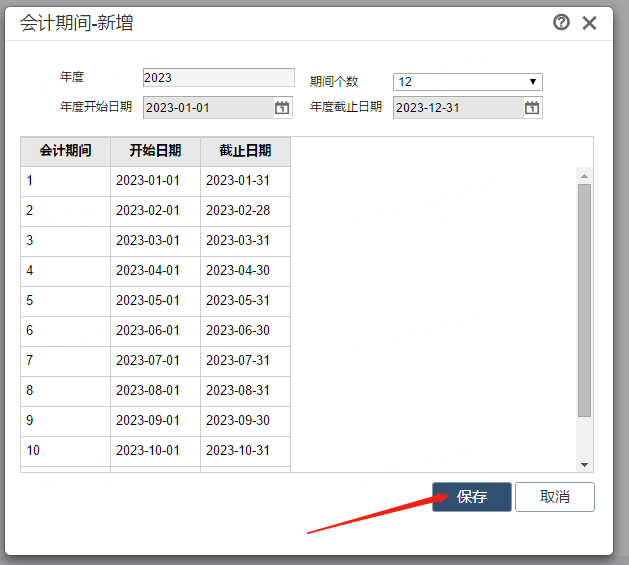Screen dimensions: 629x565
Task: Close the 会计期间-新增 dialog
Action: (x=589, y=23)
